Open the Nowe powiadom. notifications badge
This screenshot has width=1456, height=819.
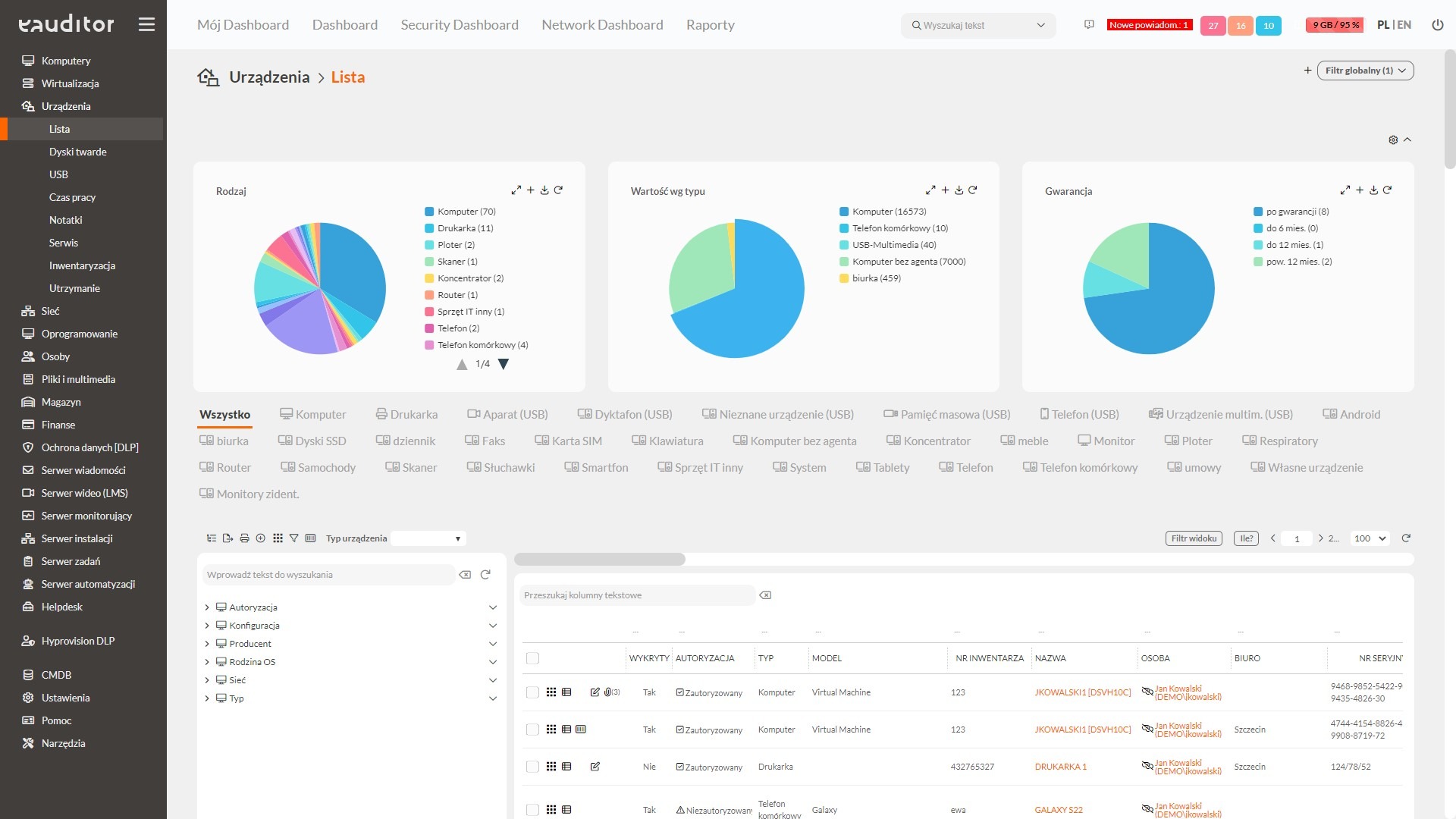1150,25
